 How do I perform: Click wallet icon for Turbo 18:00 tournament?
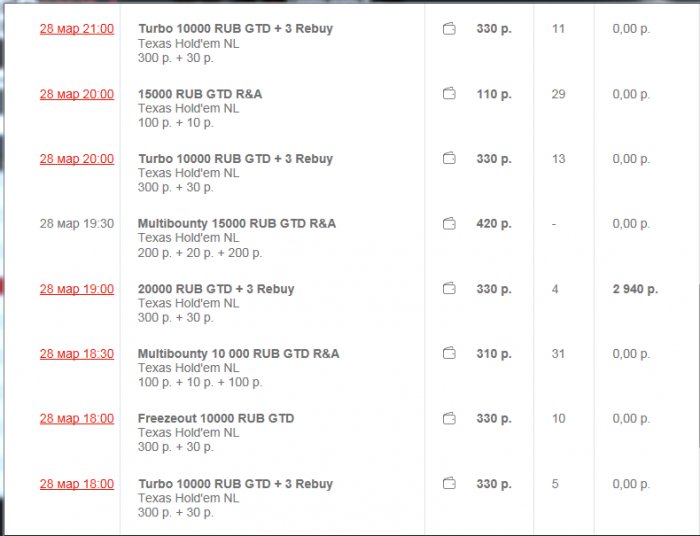tap(449, 483)
